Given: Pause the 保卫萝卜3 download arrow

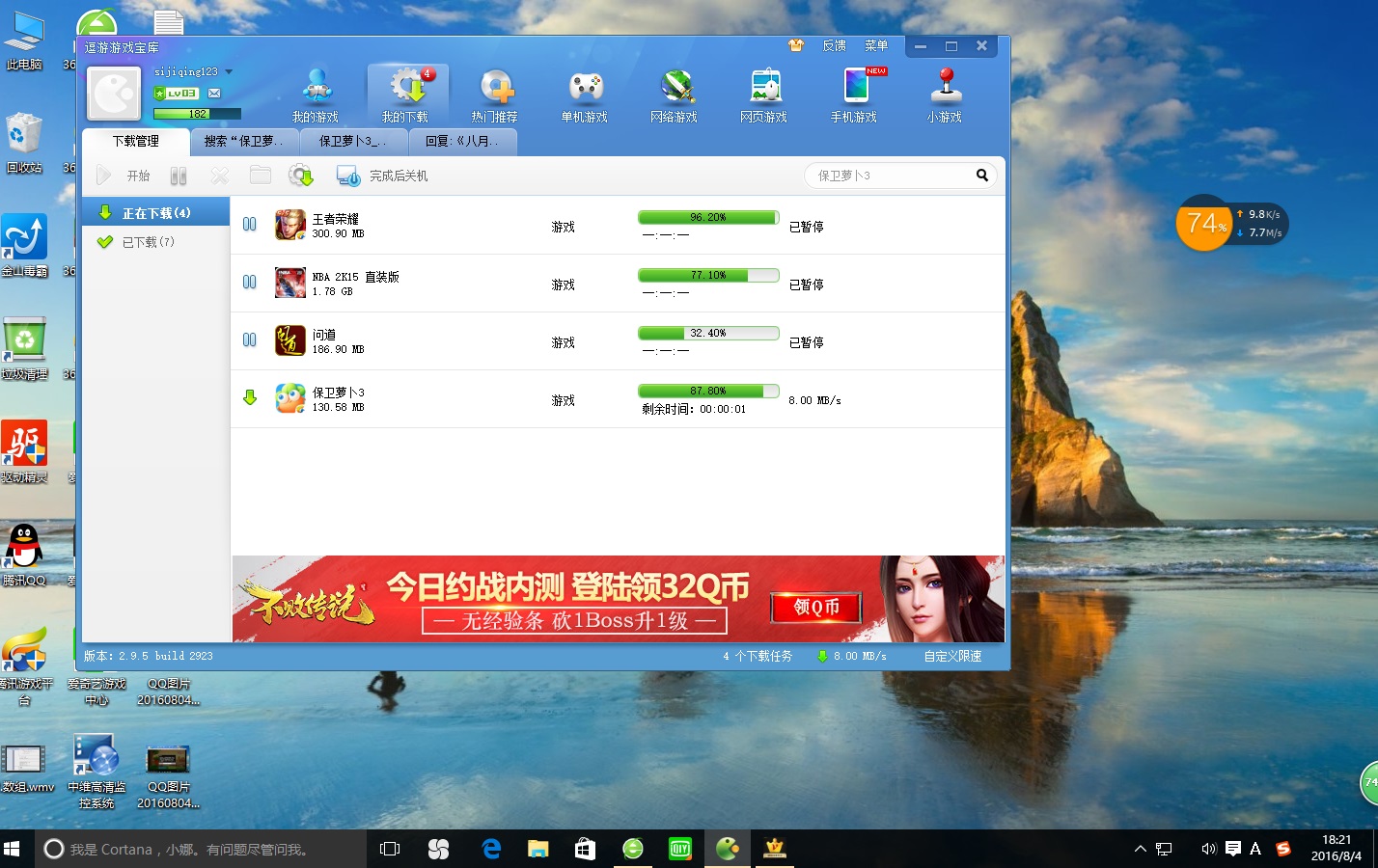Looking at the screenshot, I should pos(250,397).
